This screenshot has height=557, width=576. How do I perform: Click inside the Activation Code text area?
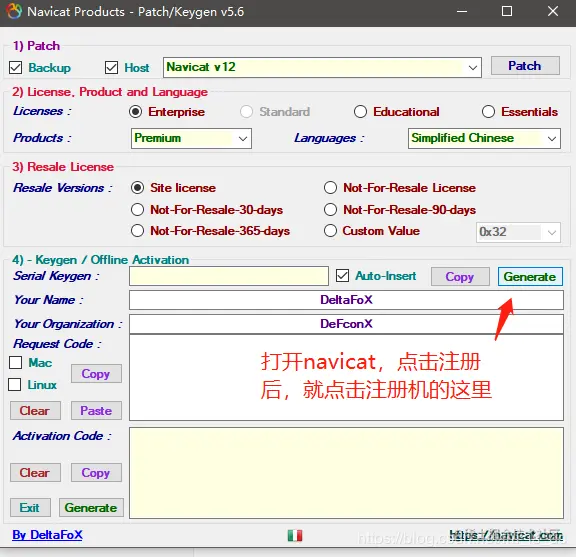pyautogui.click(x=346, y=473)
